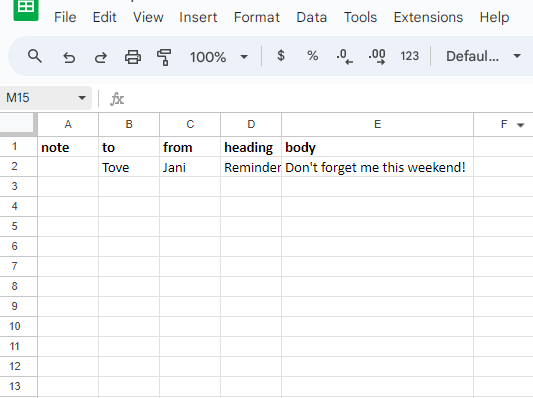Select the cell containing 'note'

[68, 147]
